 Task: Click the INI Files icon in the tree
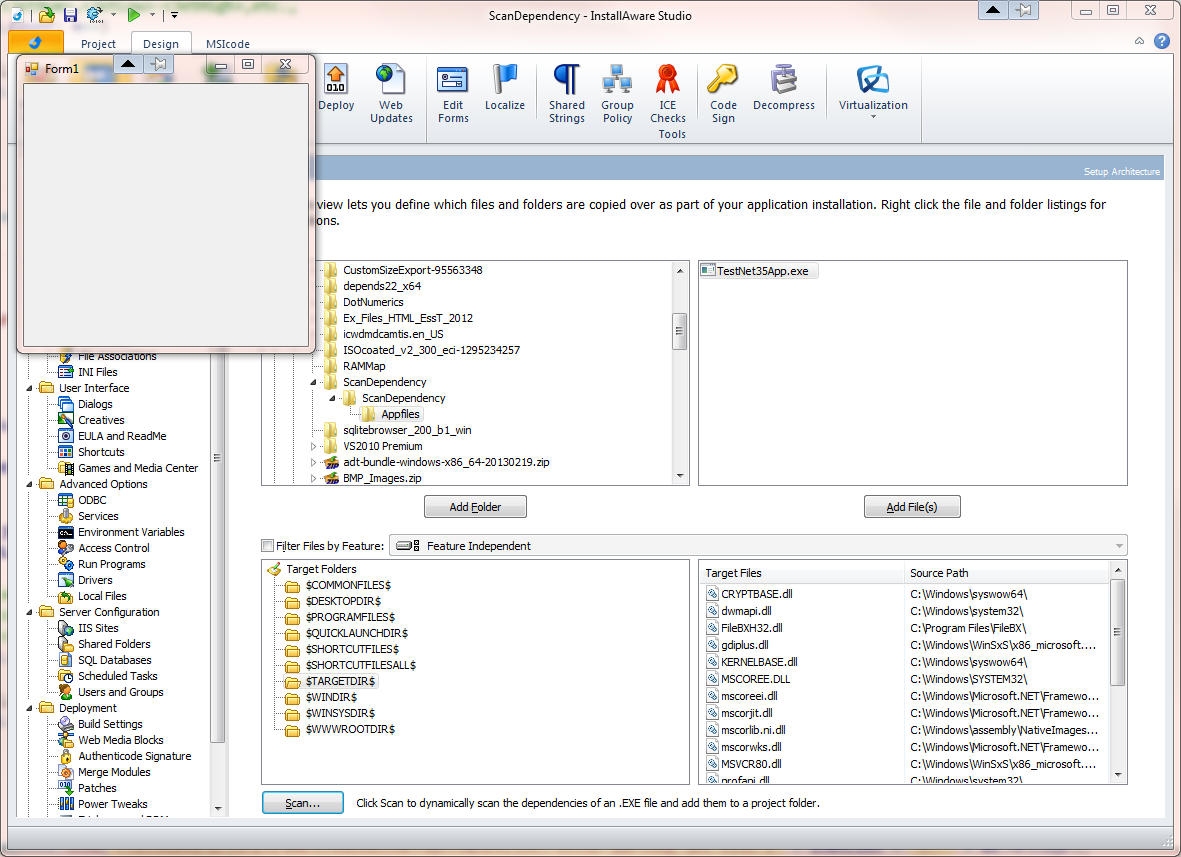pos(66,372)
